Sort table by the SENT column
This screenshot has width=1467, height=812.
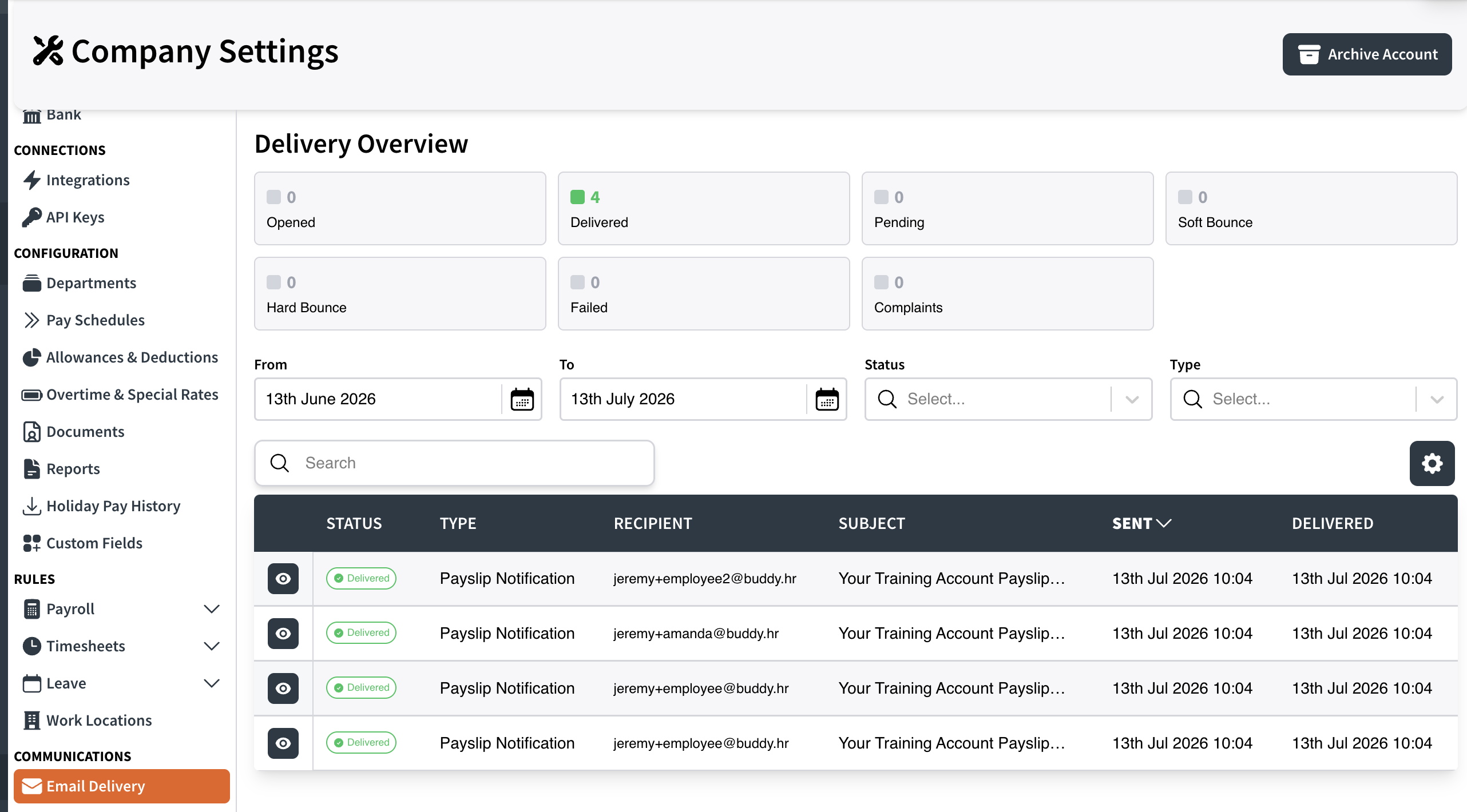coord(1141,523)
